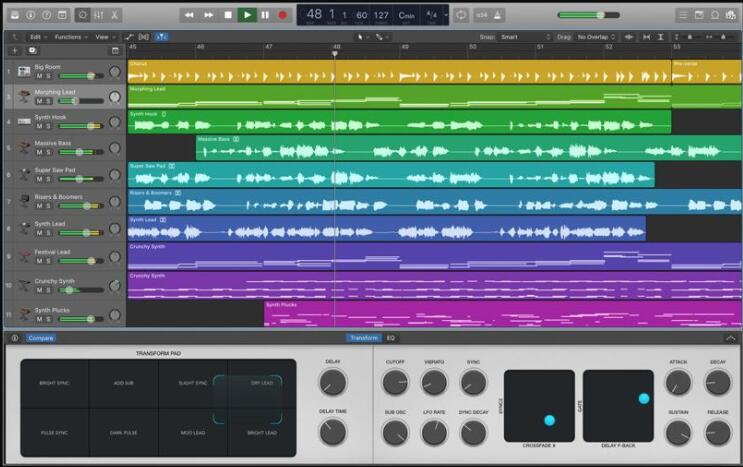Image resolution: width=743 pixels, height=467 pixels.
Task: Click the Global Tracks icon above track list
Action: [115, 51]
